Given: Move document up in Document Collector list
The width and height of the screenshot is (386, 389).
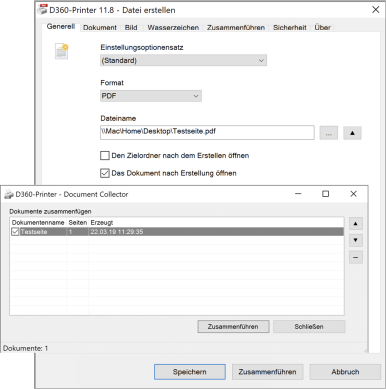Looking at the screenshot, I should click(x=356, y=224).
